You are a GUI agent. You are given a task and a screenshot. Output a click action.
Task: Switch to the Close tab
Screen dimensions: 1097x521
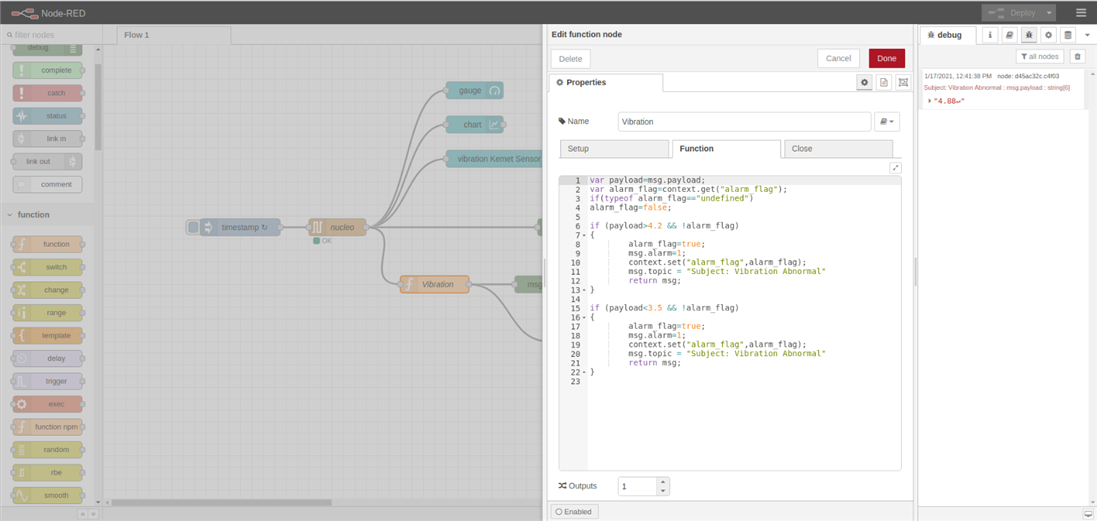coord(838,149)
